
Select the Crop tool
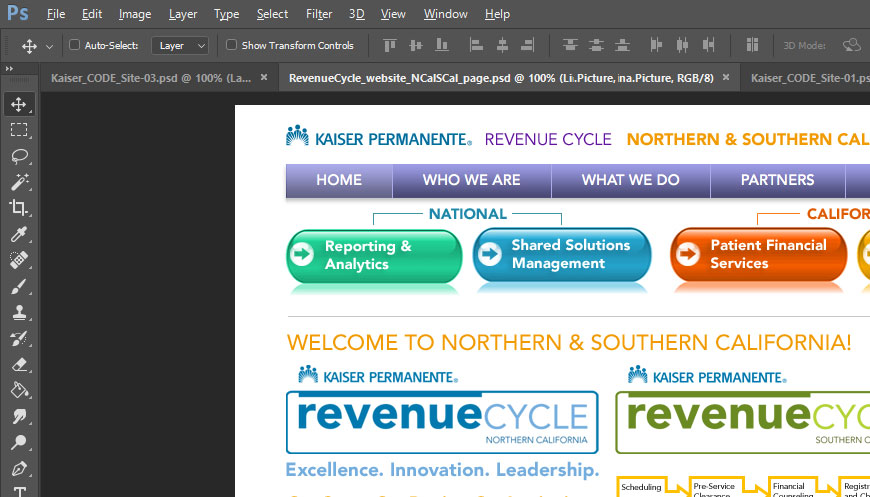(x=19, y=207)
